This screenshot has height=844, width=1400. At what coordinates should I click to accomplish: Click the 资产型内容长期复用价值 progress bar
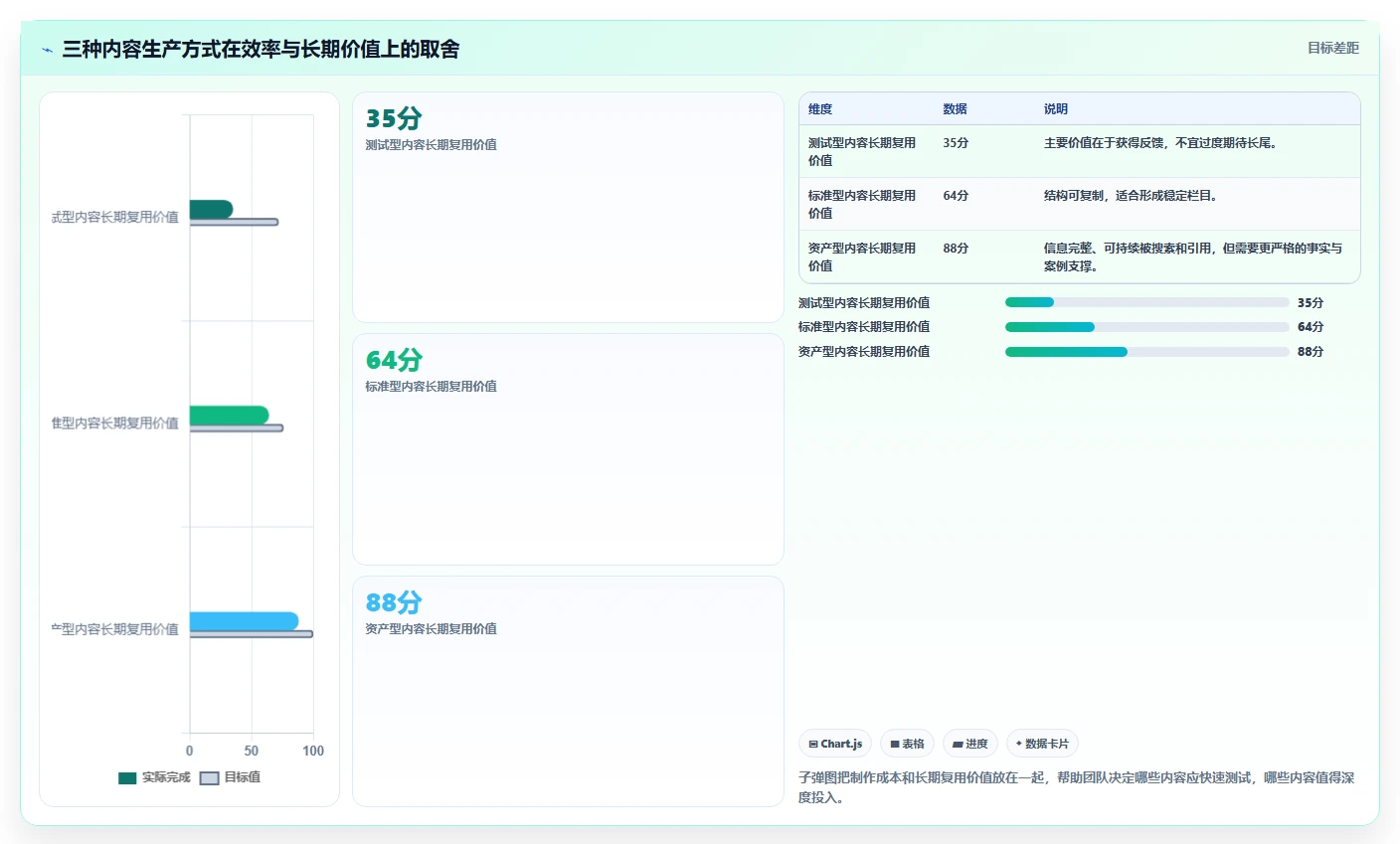pos(1146,352)
